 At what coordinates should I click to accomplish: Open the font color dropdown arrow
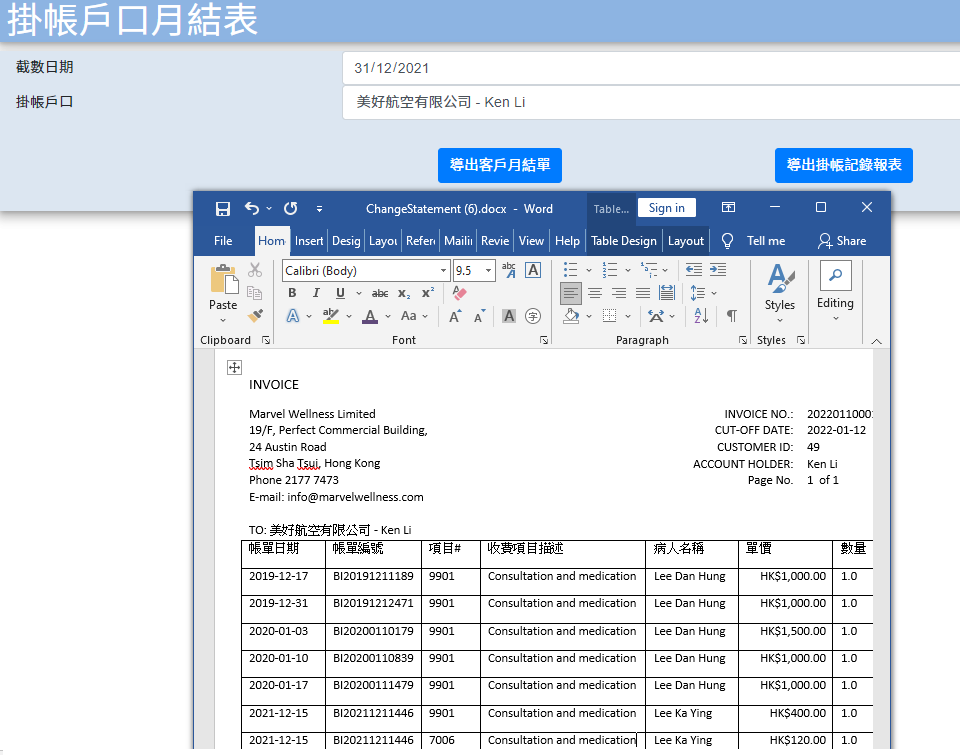tap(388, 317)
